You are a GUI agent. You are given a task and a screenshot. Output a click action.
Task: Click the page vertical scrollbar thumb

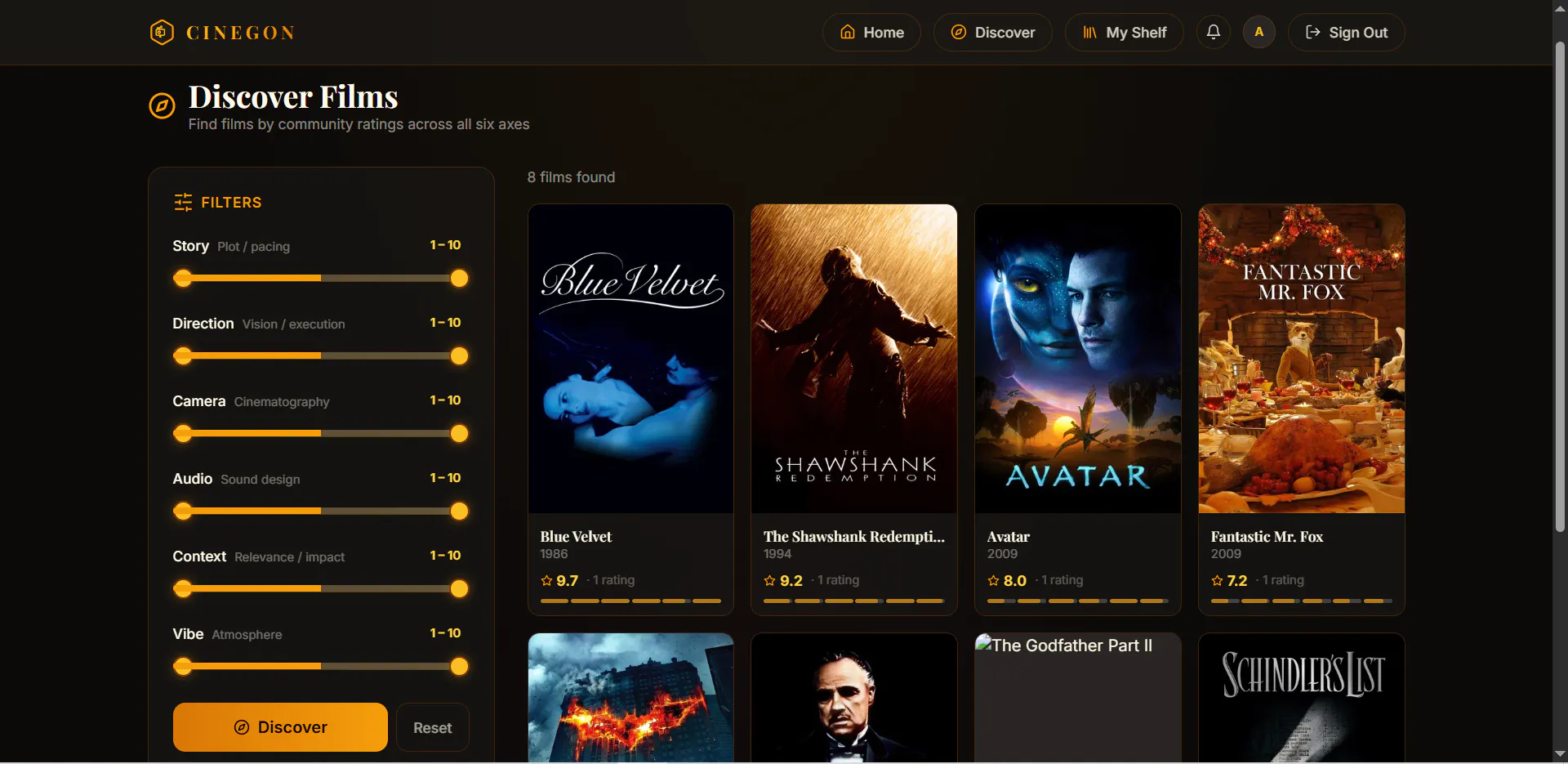click(1560, 286)
